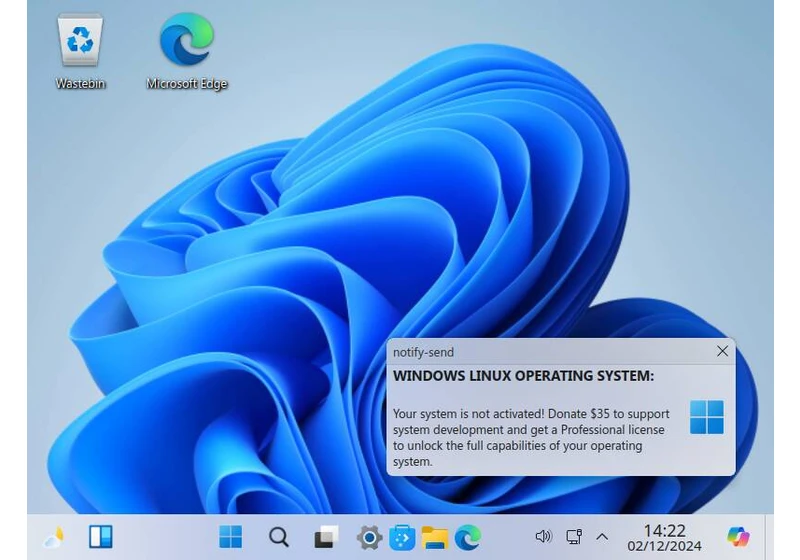The image size is (800, 560).
Task: Open the clock showing 14:22
Action: (x=664, y=538)
